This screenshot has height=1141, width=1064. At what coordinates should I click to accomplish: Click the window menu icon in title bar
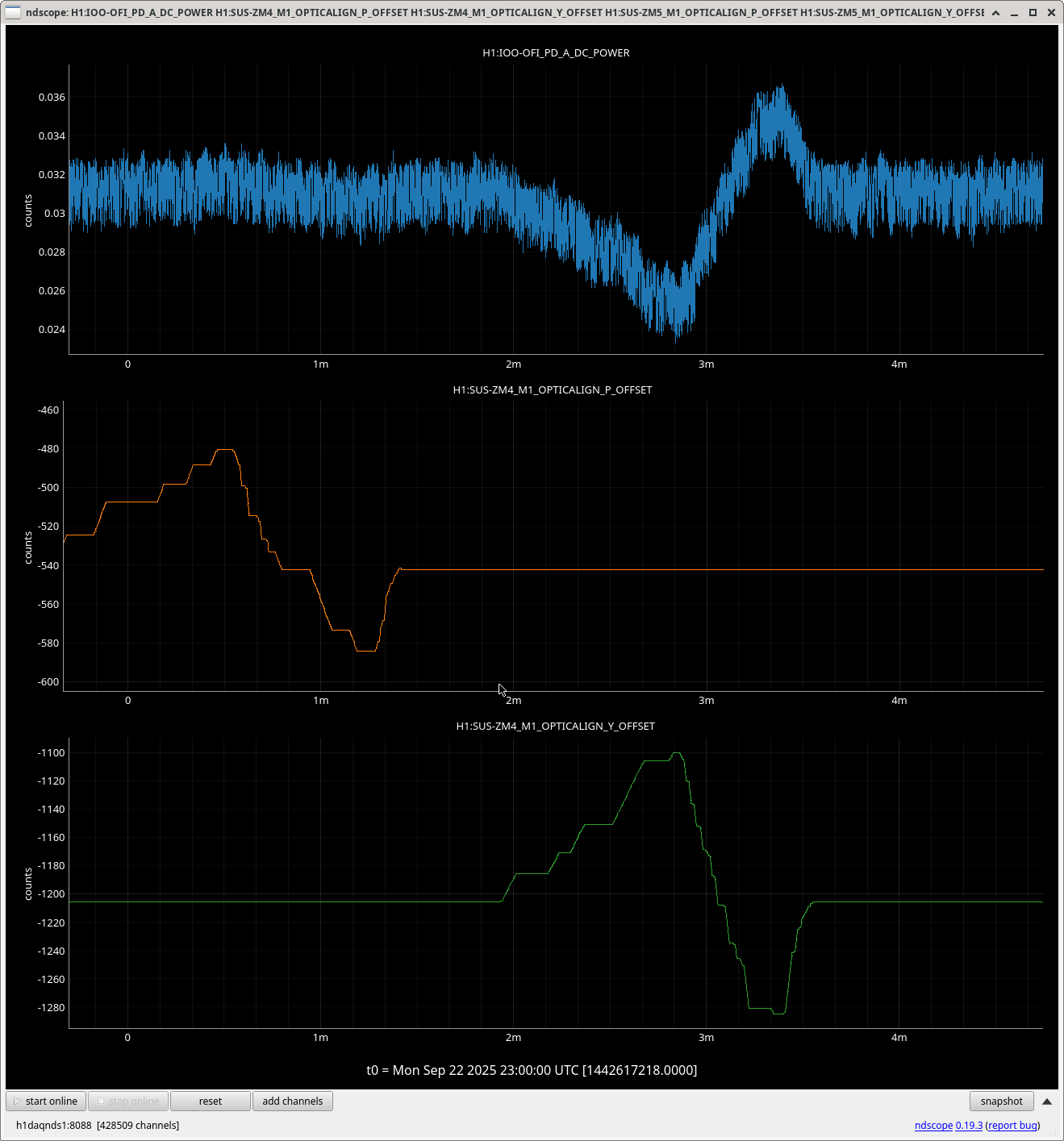click(13, 12)
